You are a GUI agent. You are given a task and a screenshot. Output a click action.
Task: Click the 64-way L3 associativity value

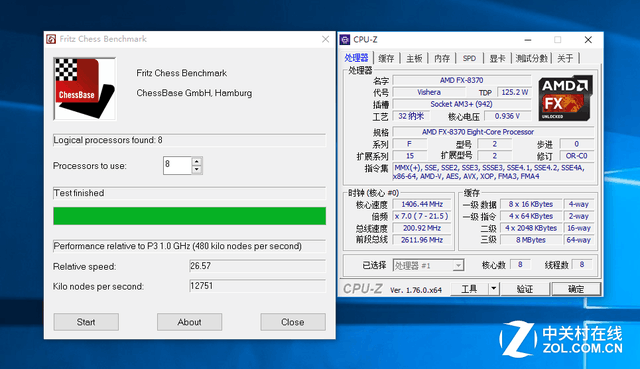(x=579, y=240)
